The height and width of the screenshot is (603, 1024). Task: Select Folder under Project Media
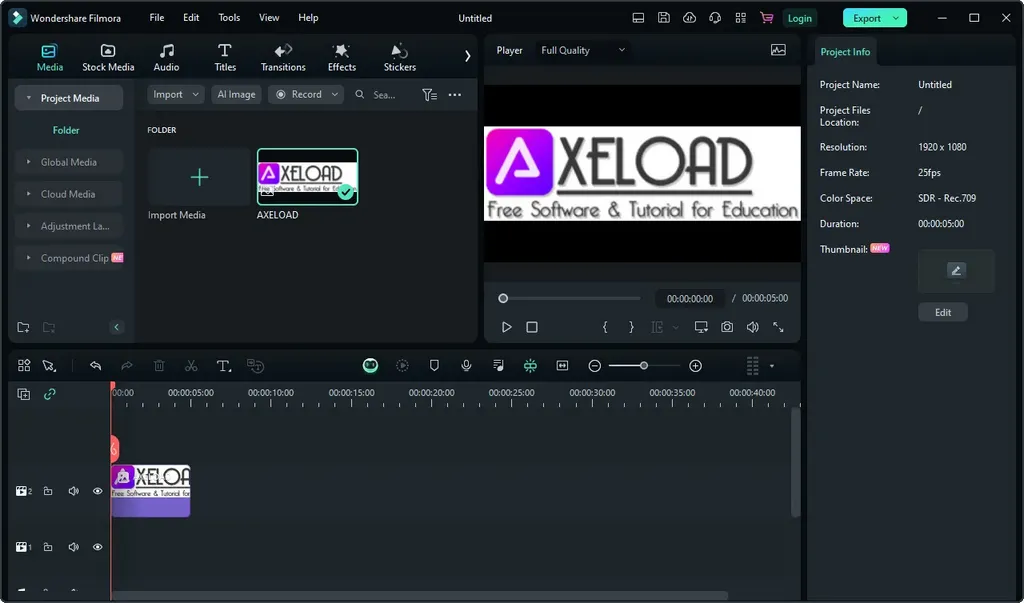point(66,130)
